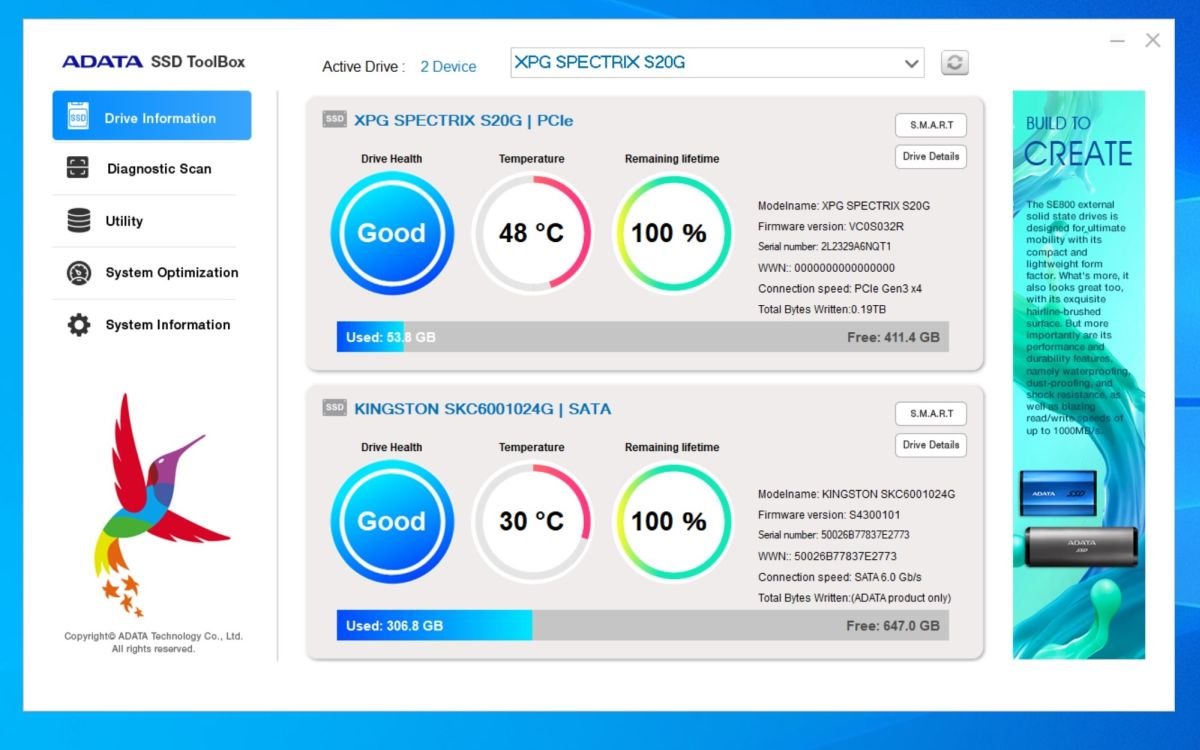Open S.M.A.R.T for XPG SPECTRIX S20G

[x=930, y=125]
